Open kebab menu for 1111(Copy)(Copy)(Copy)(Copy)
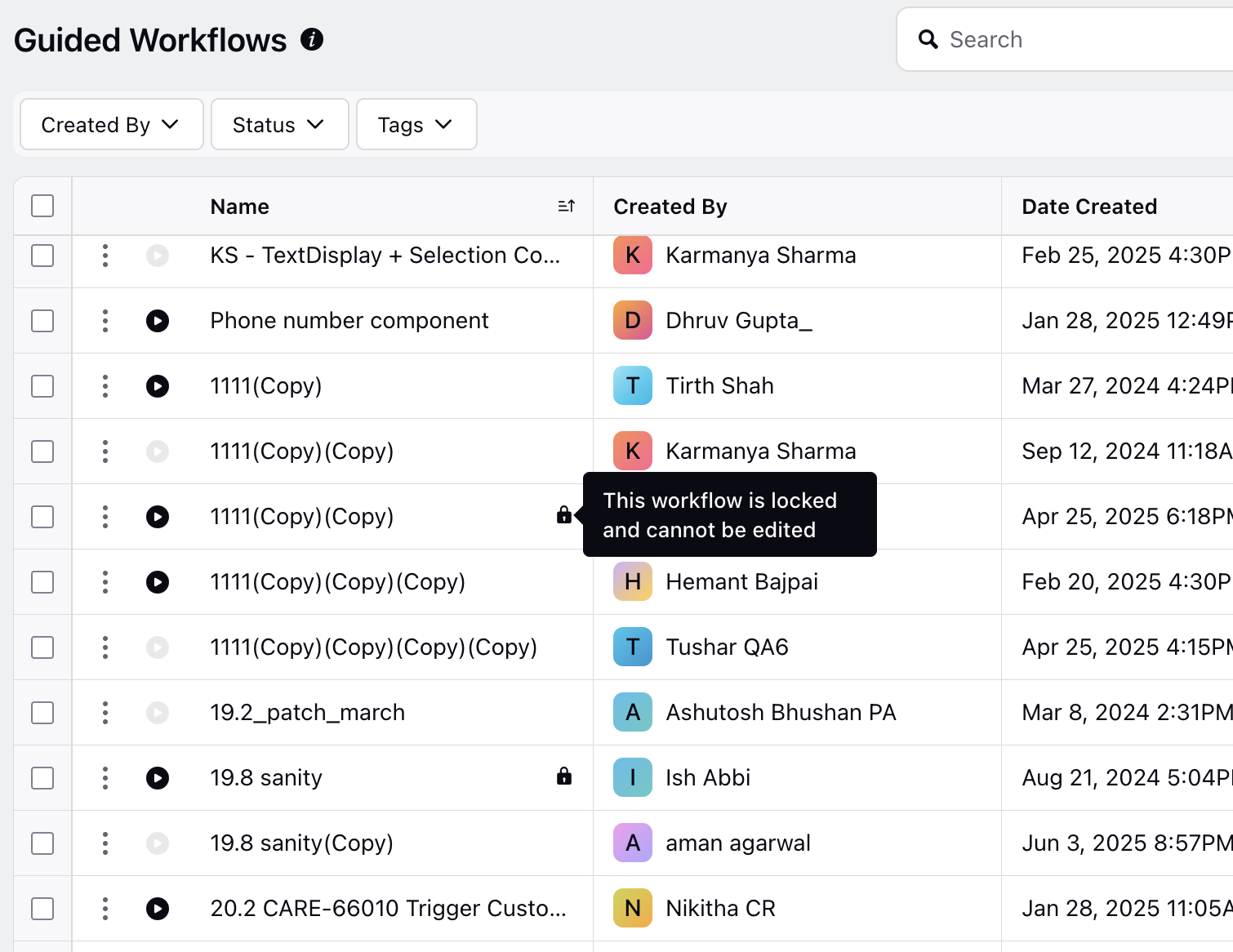This screenshot has height=952, width=1233. coord(105,647)
